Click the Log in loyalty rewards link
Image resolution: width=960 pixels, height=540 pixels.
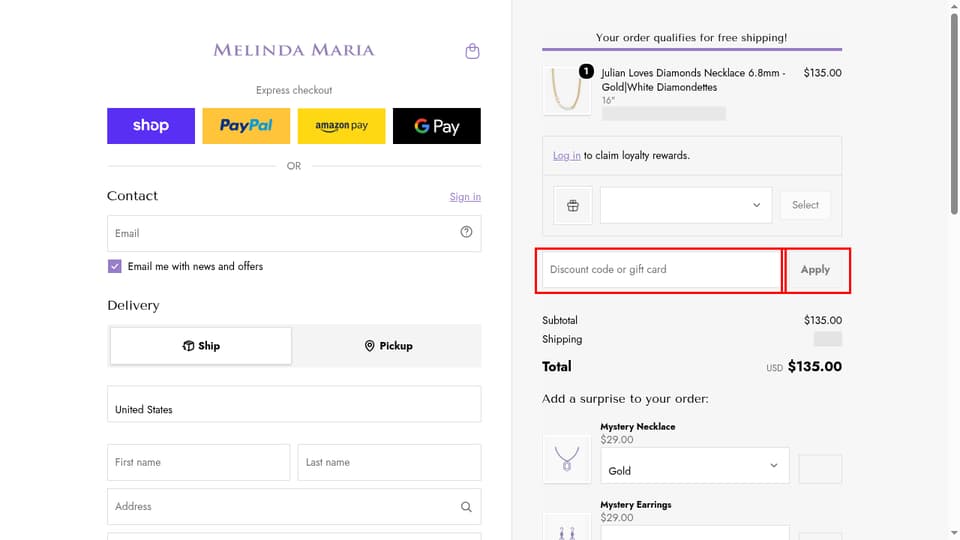[x=566, y=156]
